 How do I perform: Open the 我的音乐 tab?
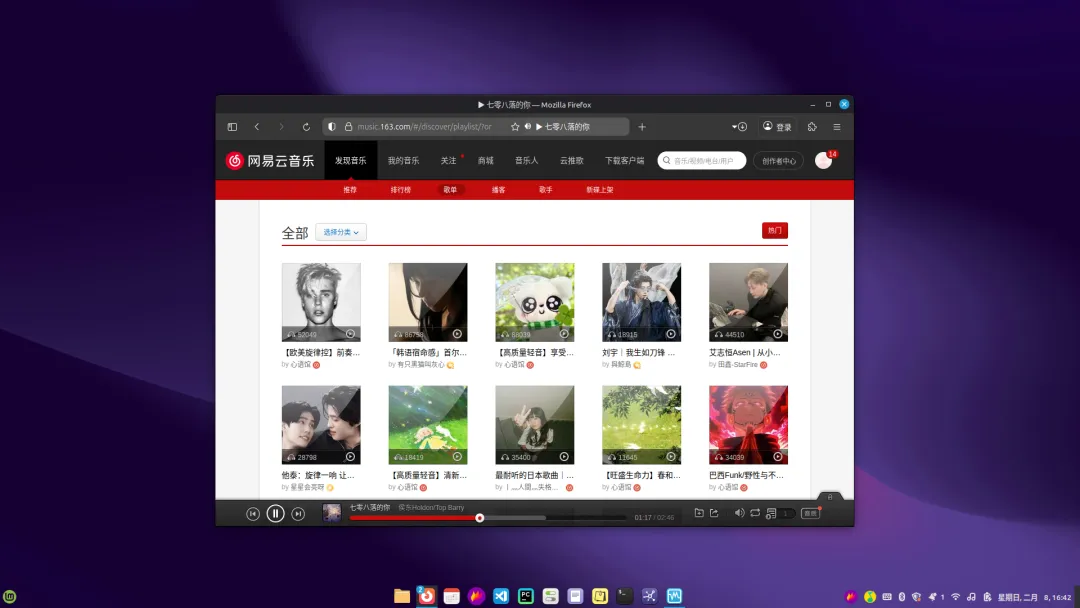tap(403, 160)
